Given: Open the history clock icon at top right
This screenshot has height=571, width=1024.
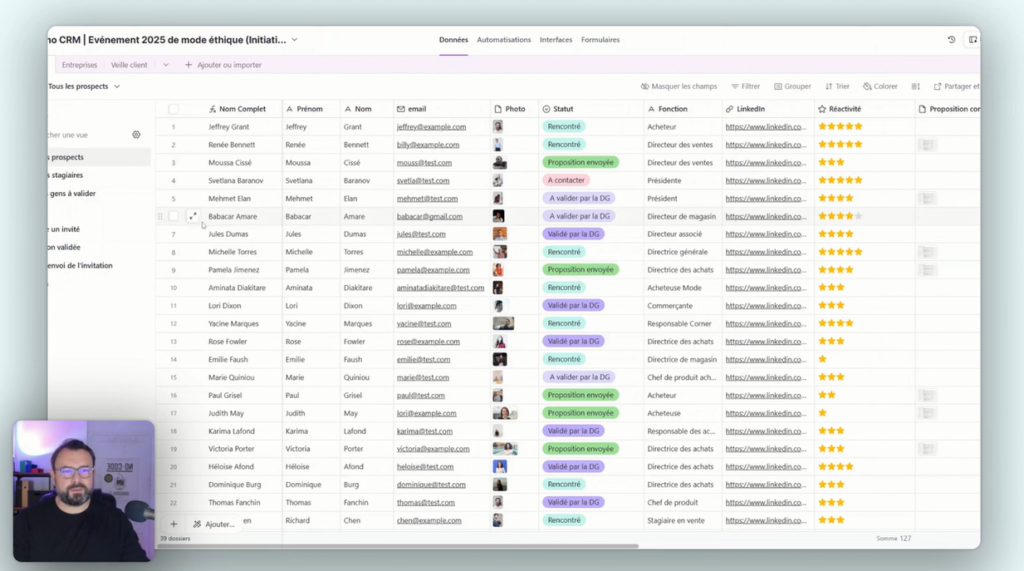Looking at the screenshot, I should tap(951, 40).
